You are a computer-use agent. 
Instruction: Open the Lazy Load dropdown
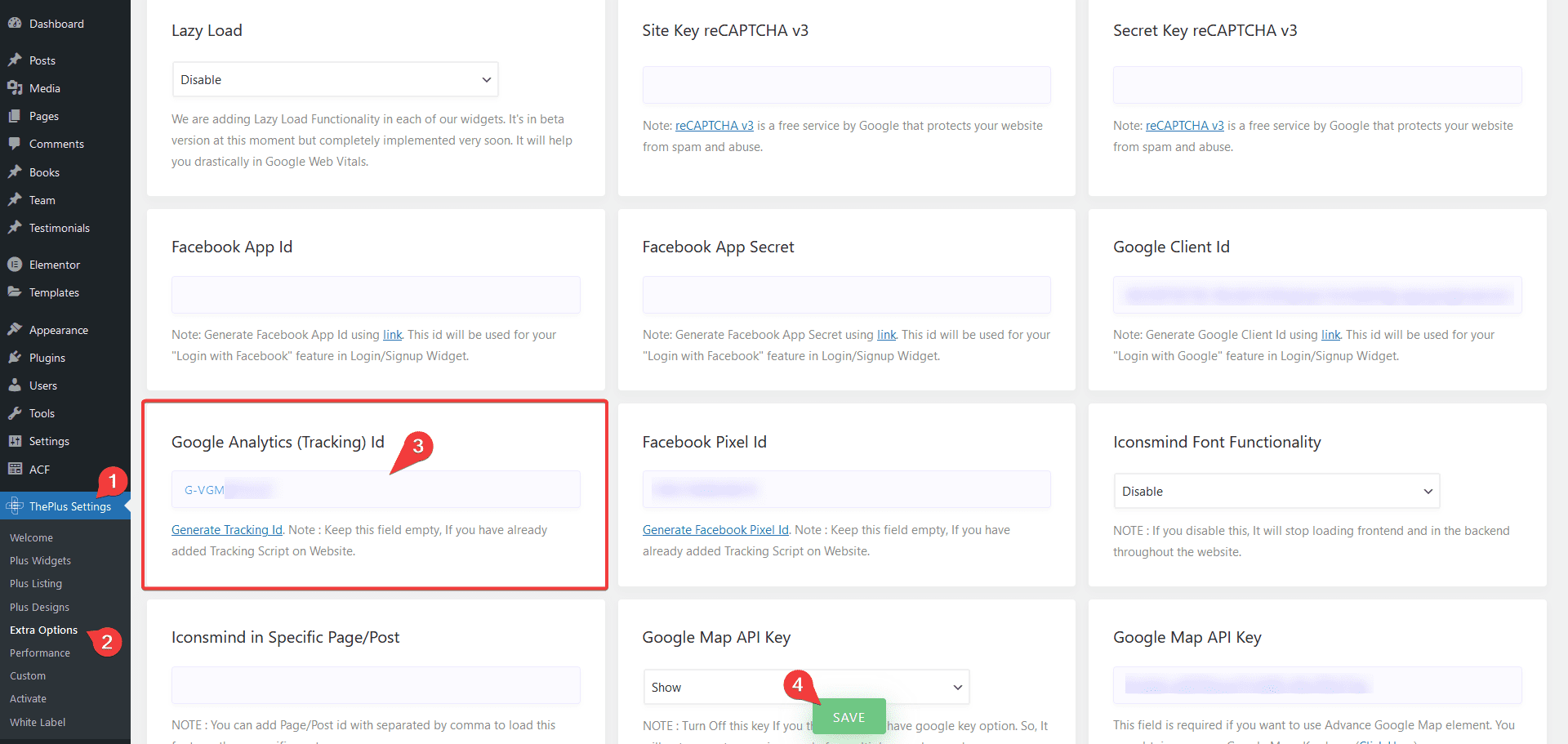(335, 79)
